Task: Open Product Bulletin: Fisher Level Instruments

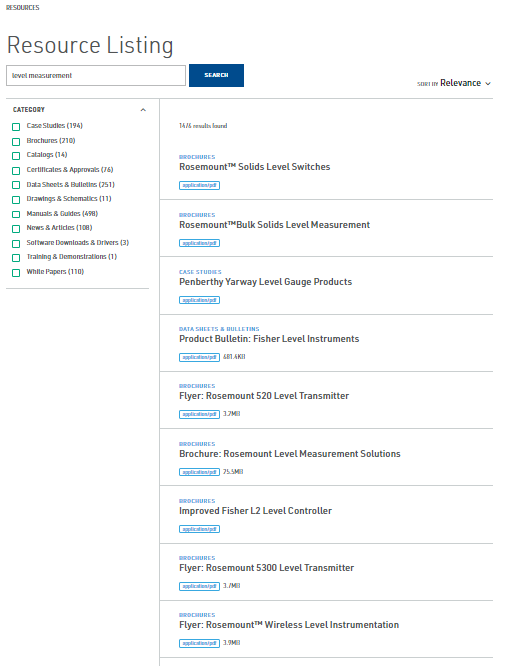Action: point(269,339)
